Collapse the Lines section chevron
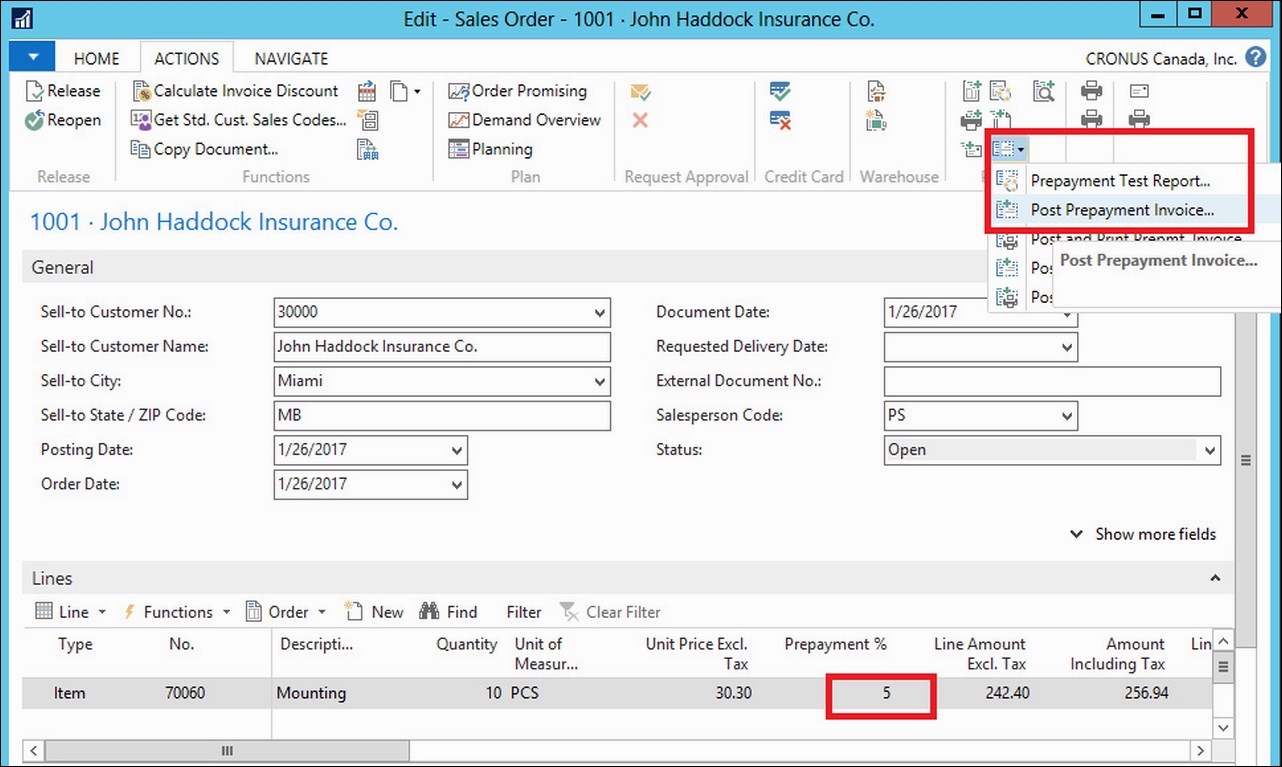Viewport: 1282px width, 767px height. (1215, 579)
